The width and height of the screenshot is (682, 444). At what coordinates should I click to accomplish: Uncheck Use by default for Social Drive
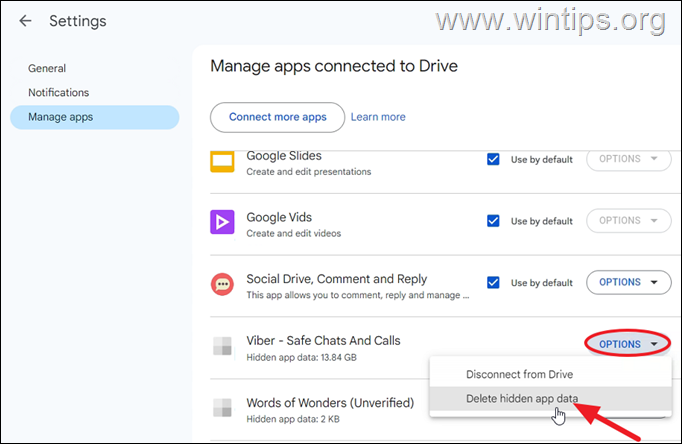[x=493, y=283]
